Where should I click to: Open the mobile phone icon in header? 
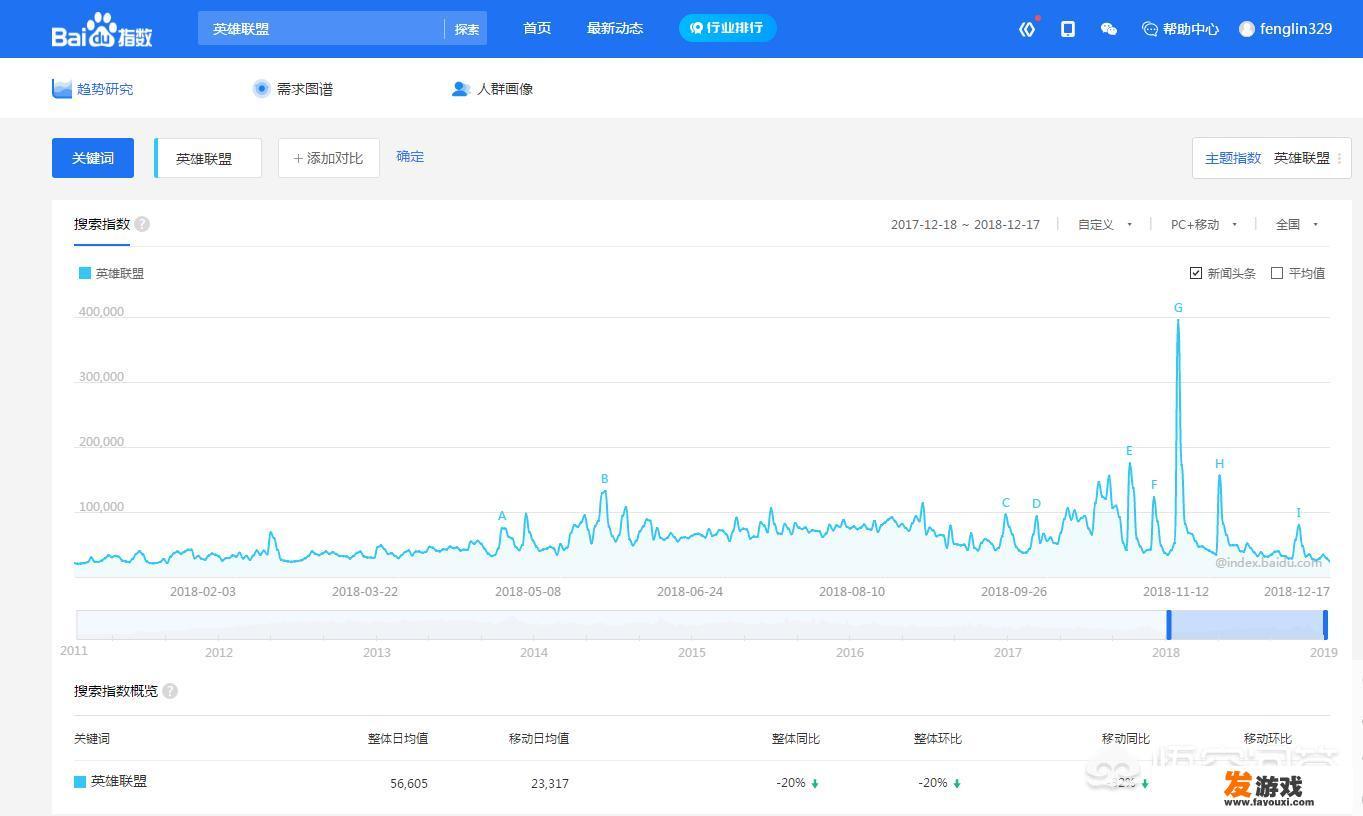coord(1068,29)
